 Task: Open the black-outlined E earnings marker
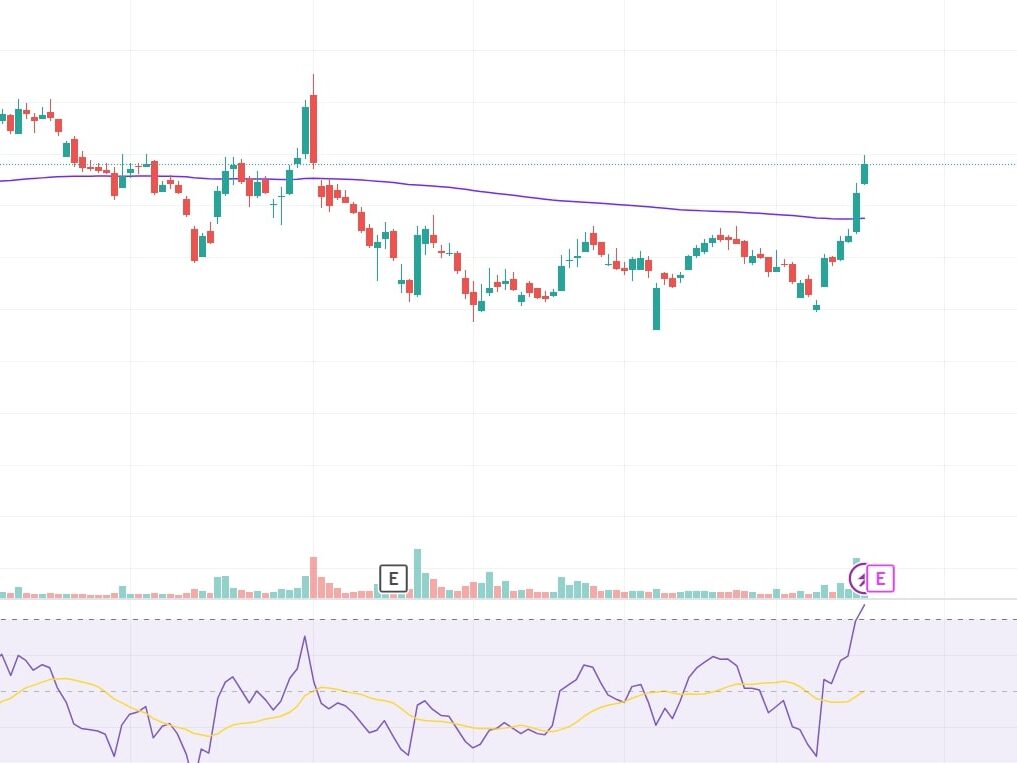[x=393, y=578]
